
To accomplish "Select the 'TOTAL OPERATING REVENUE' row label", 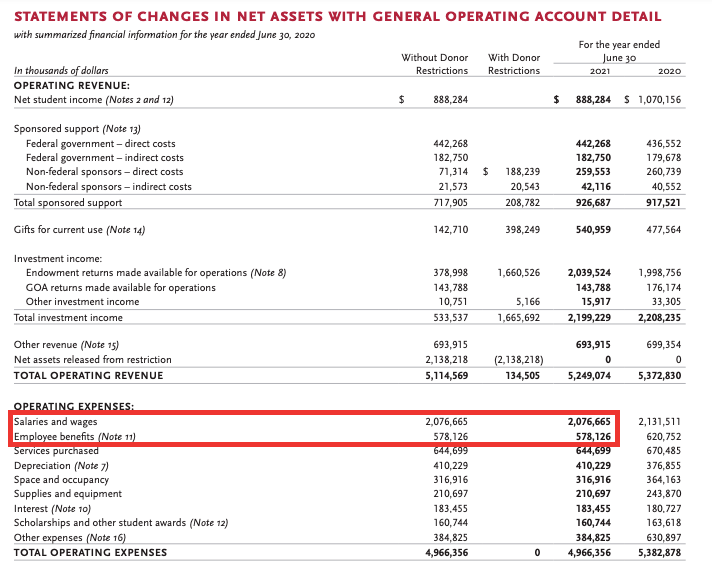I will (89, 376).
